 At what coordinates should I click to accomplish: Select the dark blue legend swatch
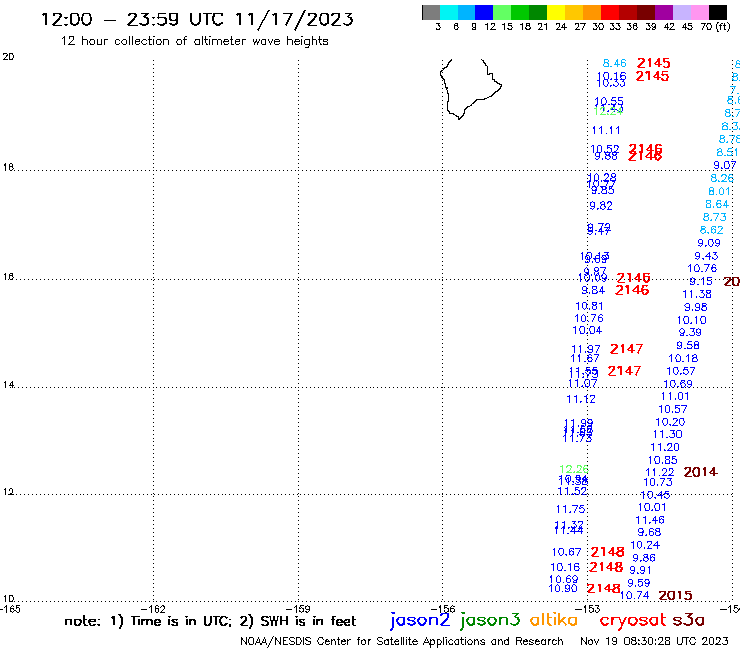[484, 12]
